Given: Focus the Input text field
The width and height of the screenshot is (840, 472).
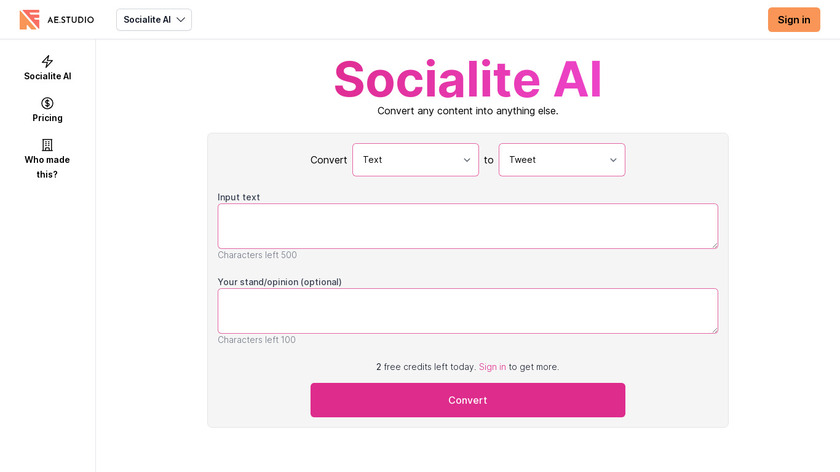Looking at the screenshot, I should (467, 226).
